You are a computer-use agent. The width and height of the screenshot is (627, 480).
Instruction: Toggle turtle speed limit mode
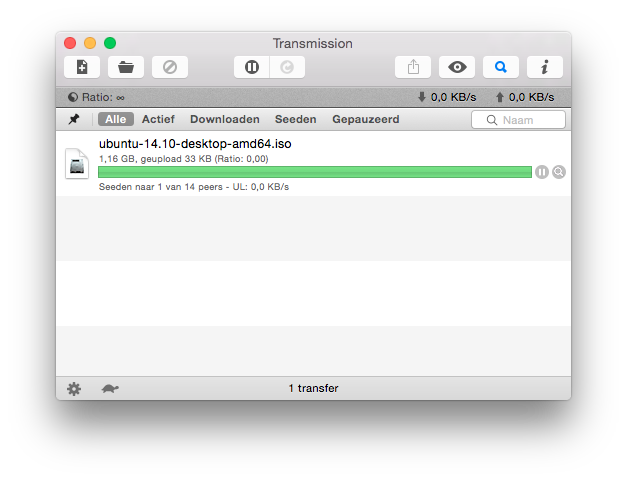110,388
